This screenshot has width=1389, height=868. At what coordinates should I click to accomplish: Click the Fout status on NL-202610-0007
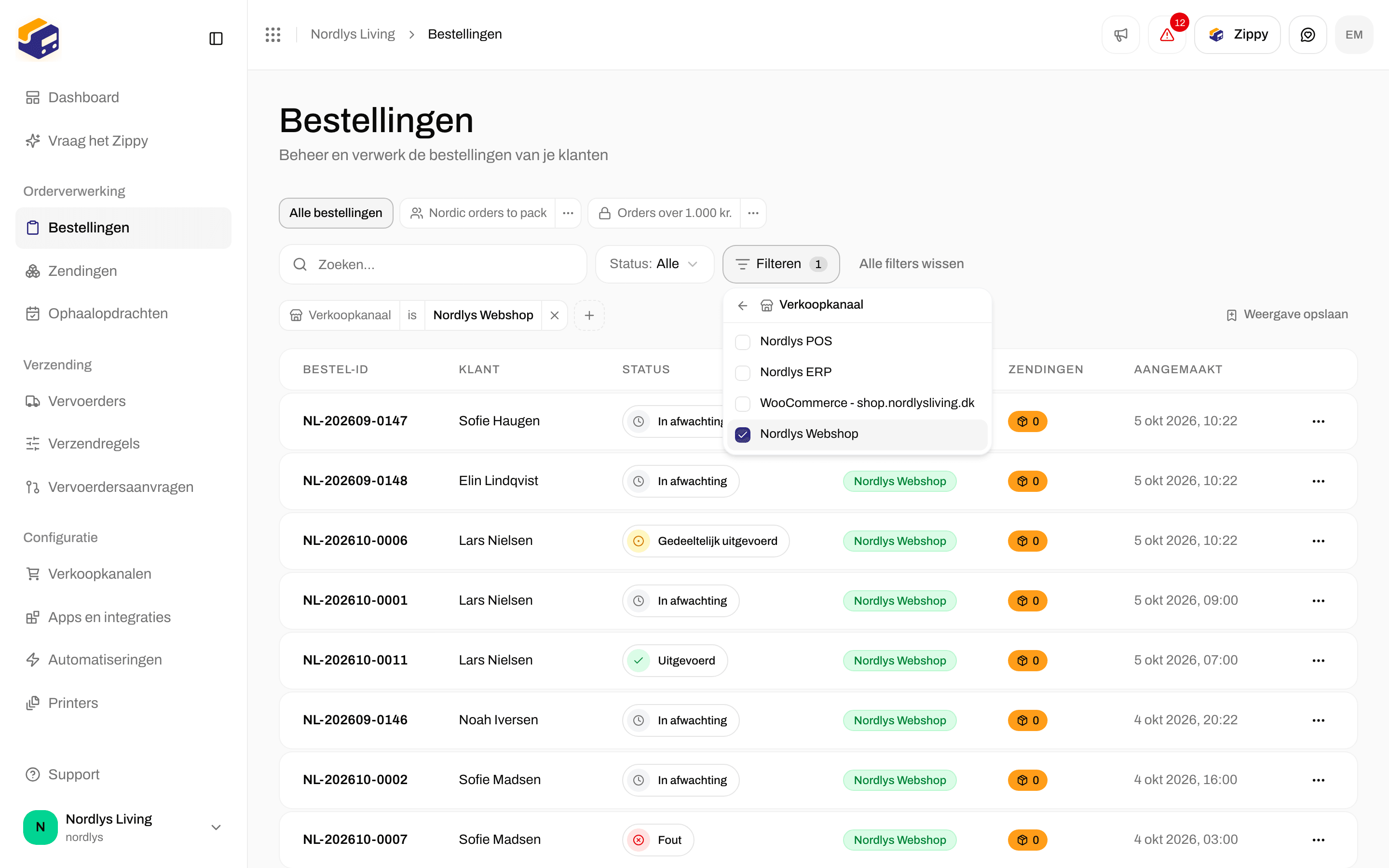click(658, 840)
